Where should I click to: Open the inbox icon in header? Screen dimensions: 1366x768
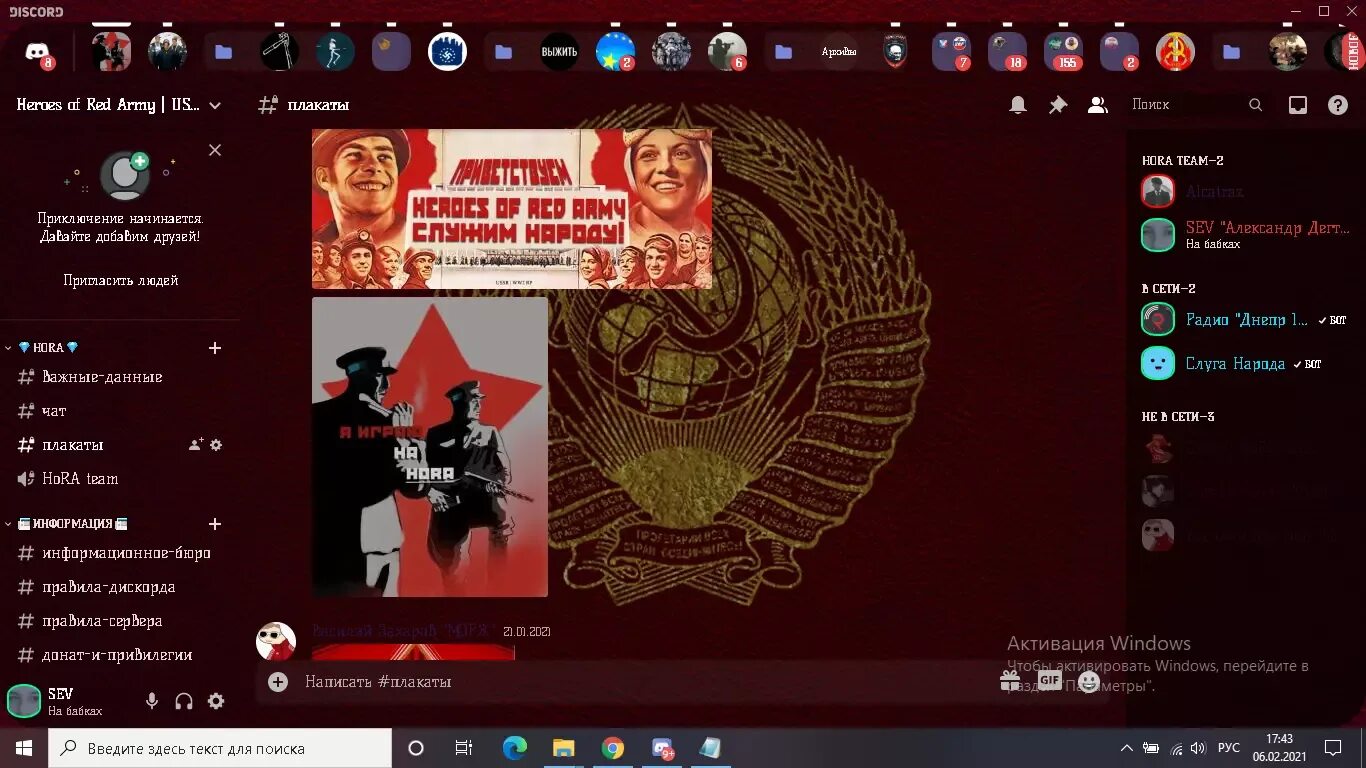(x=1297, y=105)
